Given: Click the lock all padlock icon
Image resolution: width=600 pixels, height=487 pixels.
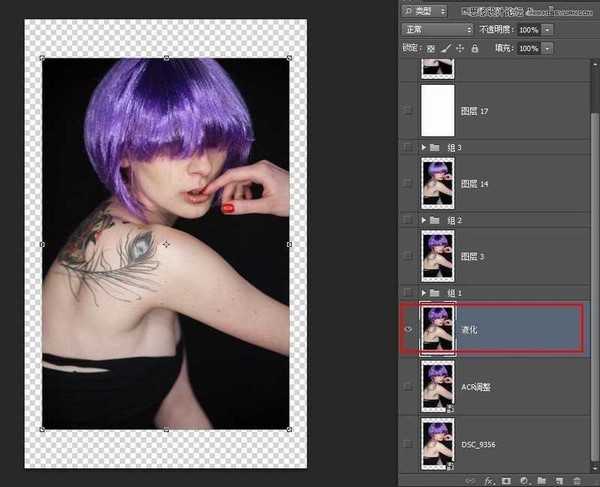Looking at the screenshot, I should 475,48.
